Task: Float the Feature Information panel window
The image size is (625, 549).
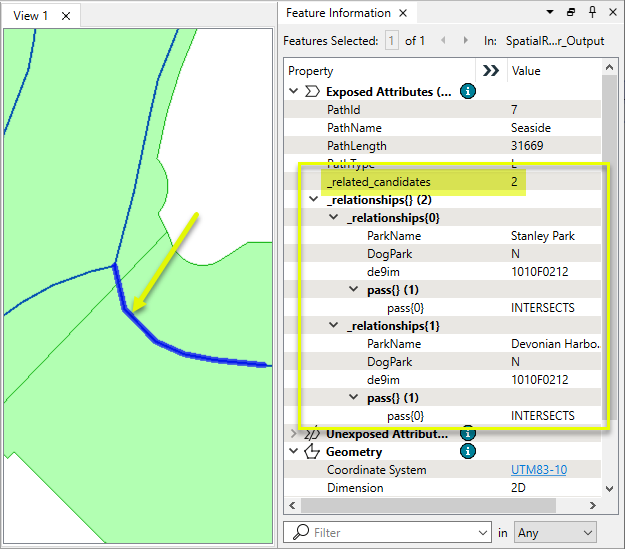Action: [570, 13]
